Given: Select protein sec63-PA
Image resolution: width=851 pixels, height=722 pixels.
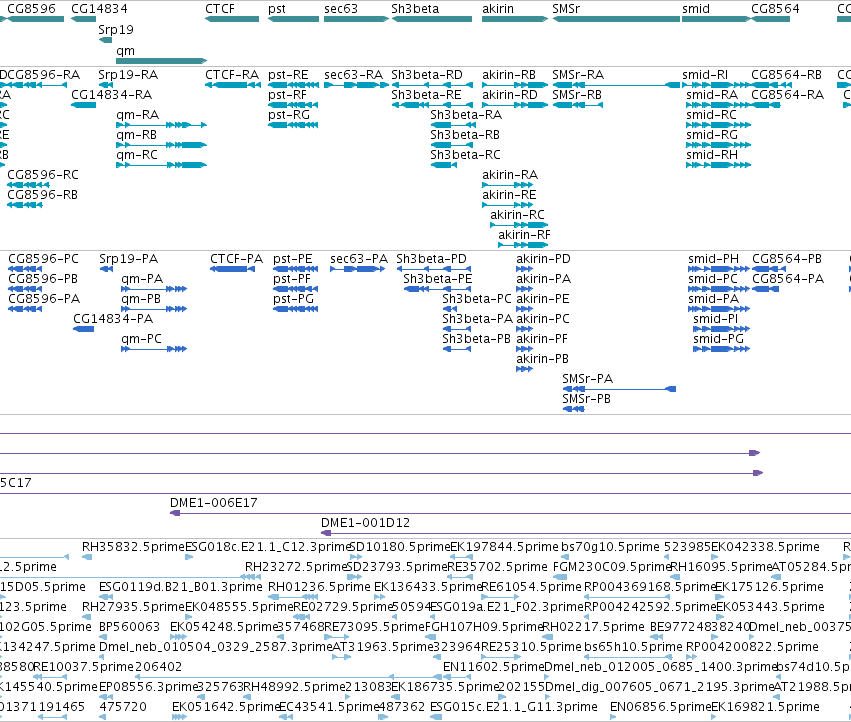Looking at the screenshot, I should [357, 269].
